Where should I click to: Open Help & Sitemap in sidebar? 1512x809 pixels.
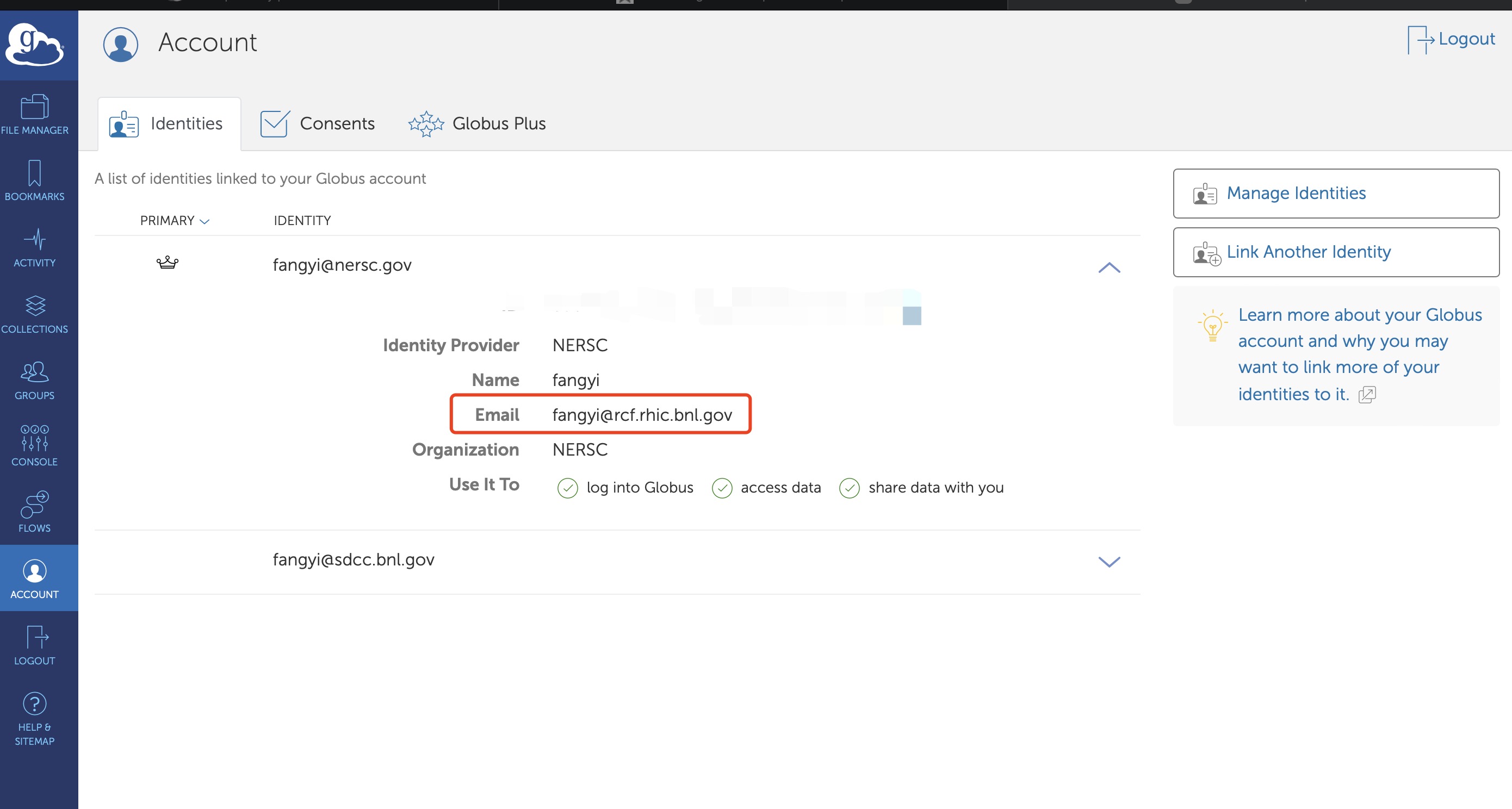[35, 719]
